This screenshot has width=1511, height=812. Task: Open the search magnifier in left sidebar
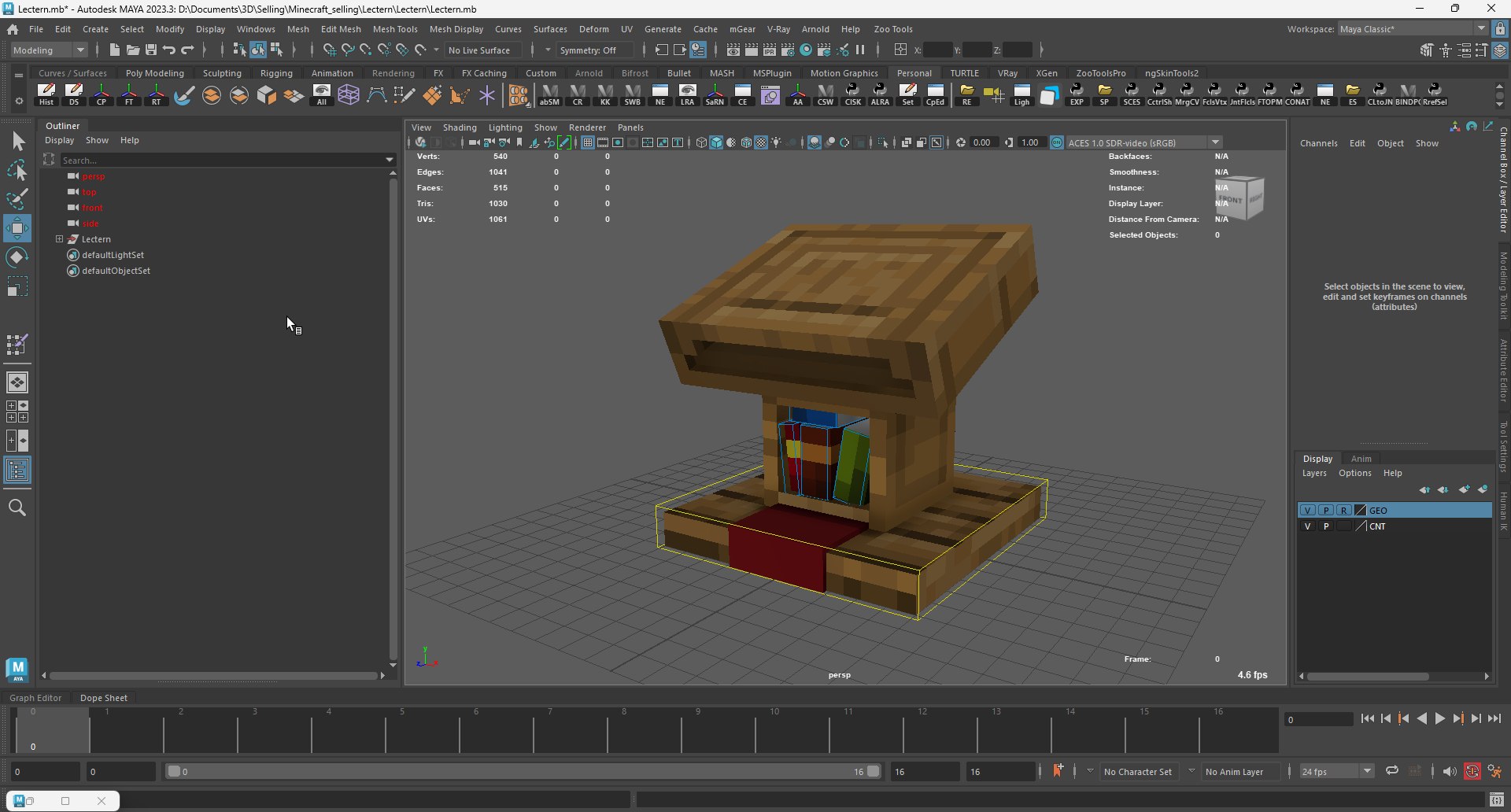[17, 507]
